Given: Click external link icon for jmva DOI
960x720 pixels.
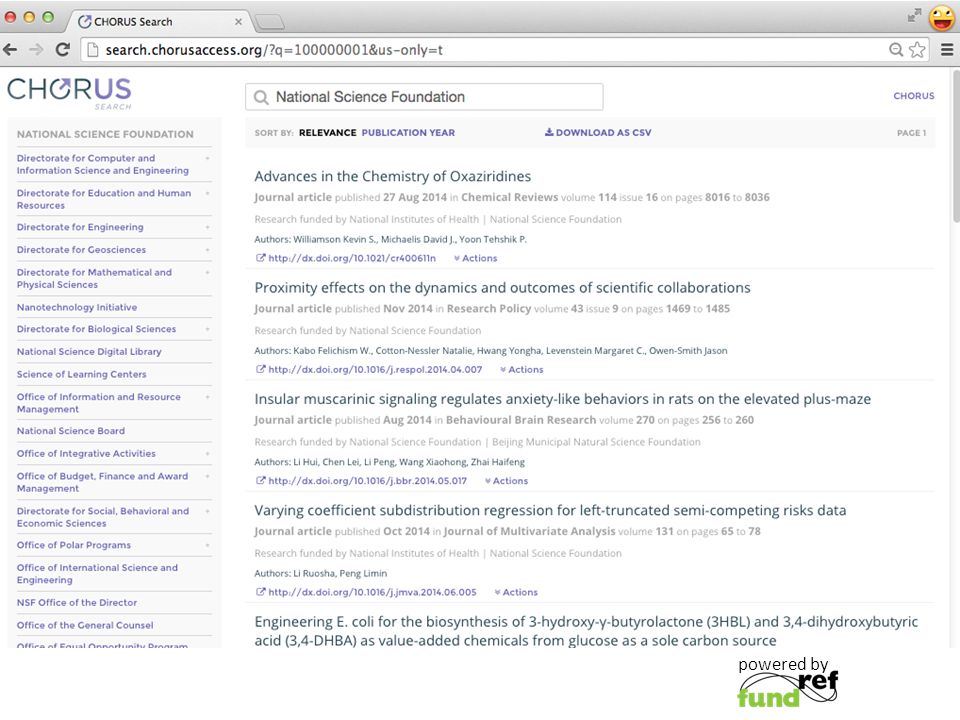Looking at the screenshot, I should click(x=260, y=592).
